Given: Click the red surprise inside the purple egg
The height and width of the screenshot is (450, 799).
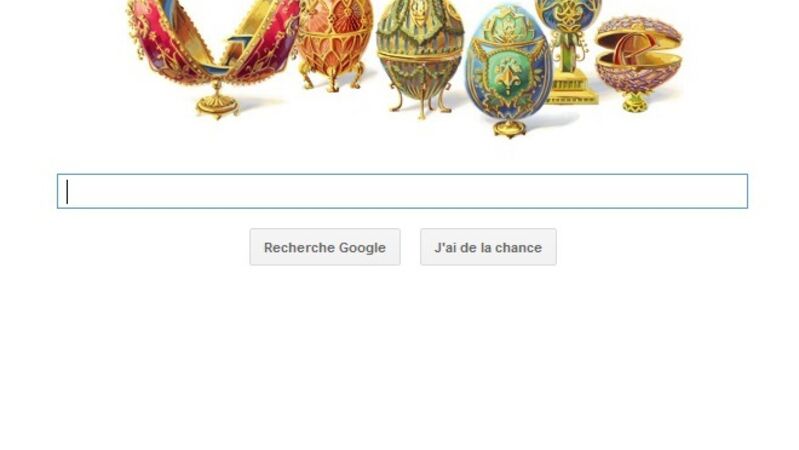Looking at the screenshot, I should tap(632, 50).
